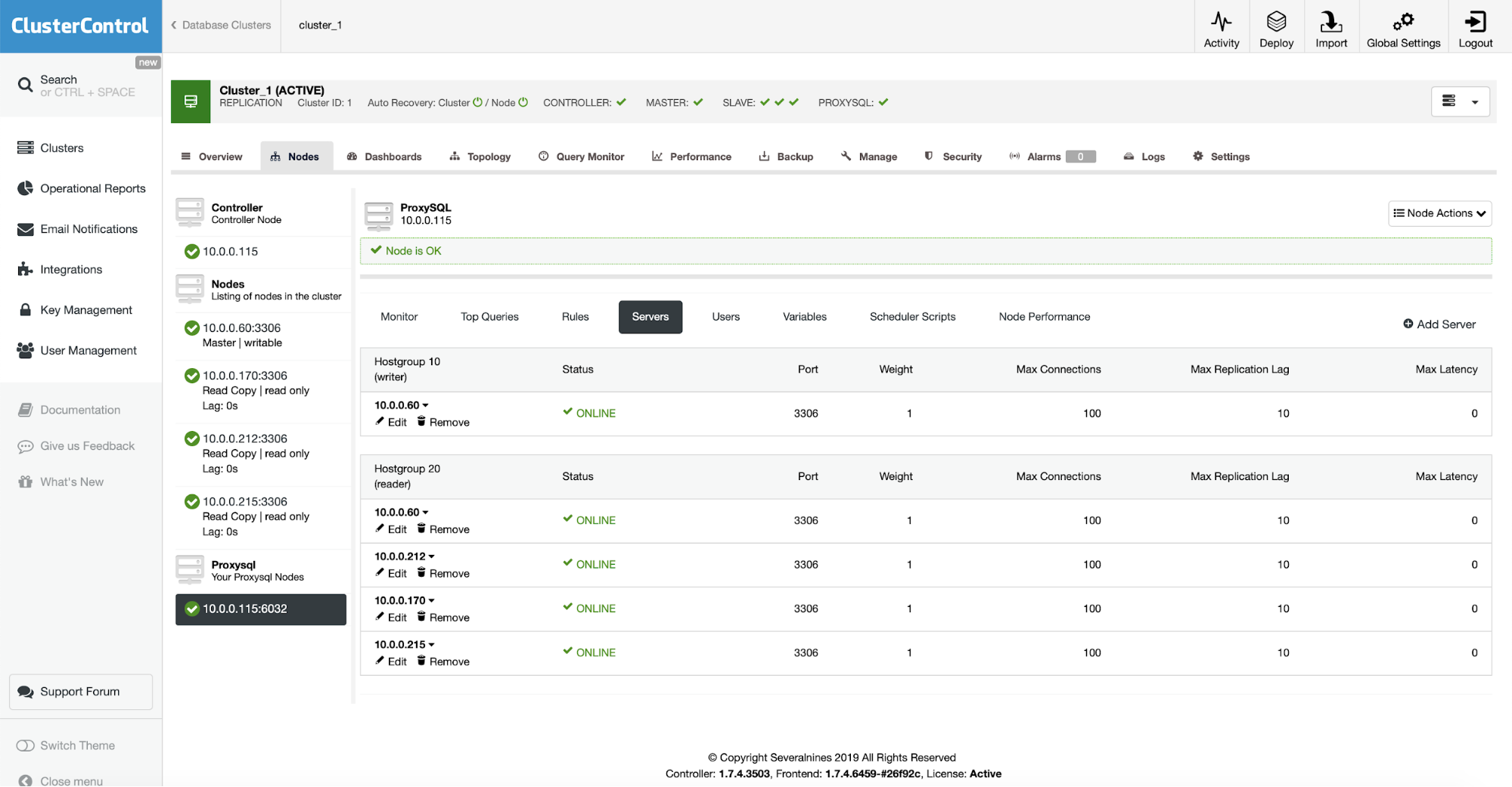Image resolution: width=1512 pixels, height=787 pixels.
Task: Open the Dashboards tab
Action: tap(384, 156)
